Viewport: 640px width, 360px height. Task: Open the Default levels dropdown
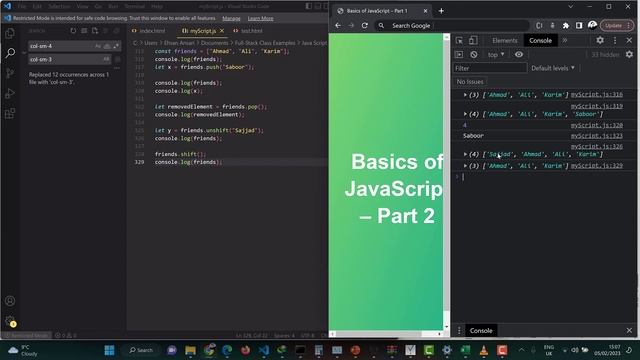tap(553, 68)
